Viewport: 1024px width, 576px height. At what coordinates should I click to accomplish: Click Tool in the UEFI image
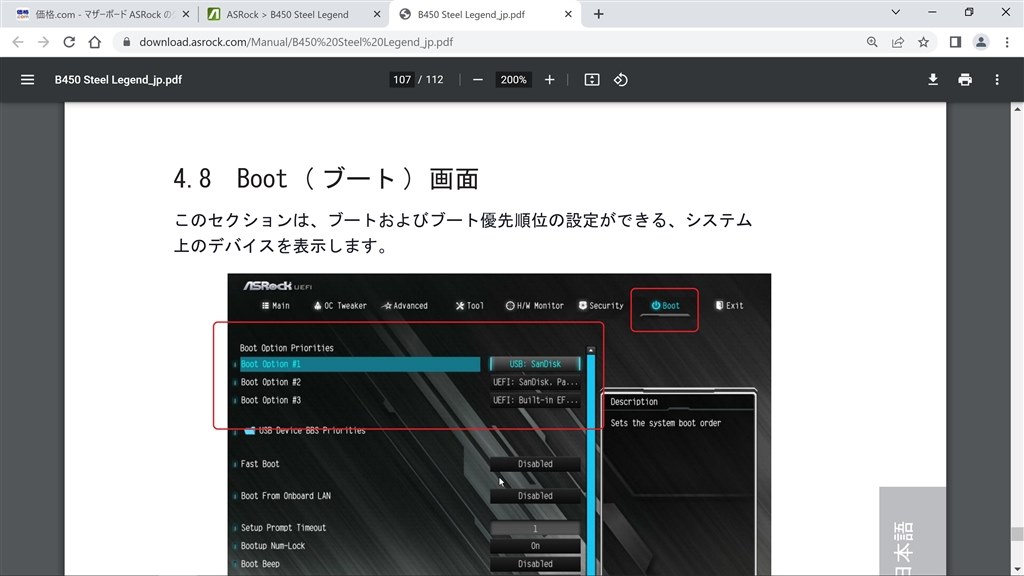(x=470, y=306)
